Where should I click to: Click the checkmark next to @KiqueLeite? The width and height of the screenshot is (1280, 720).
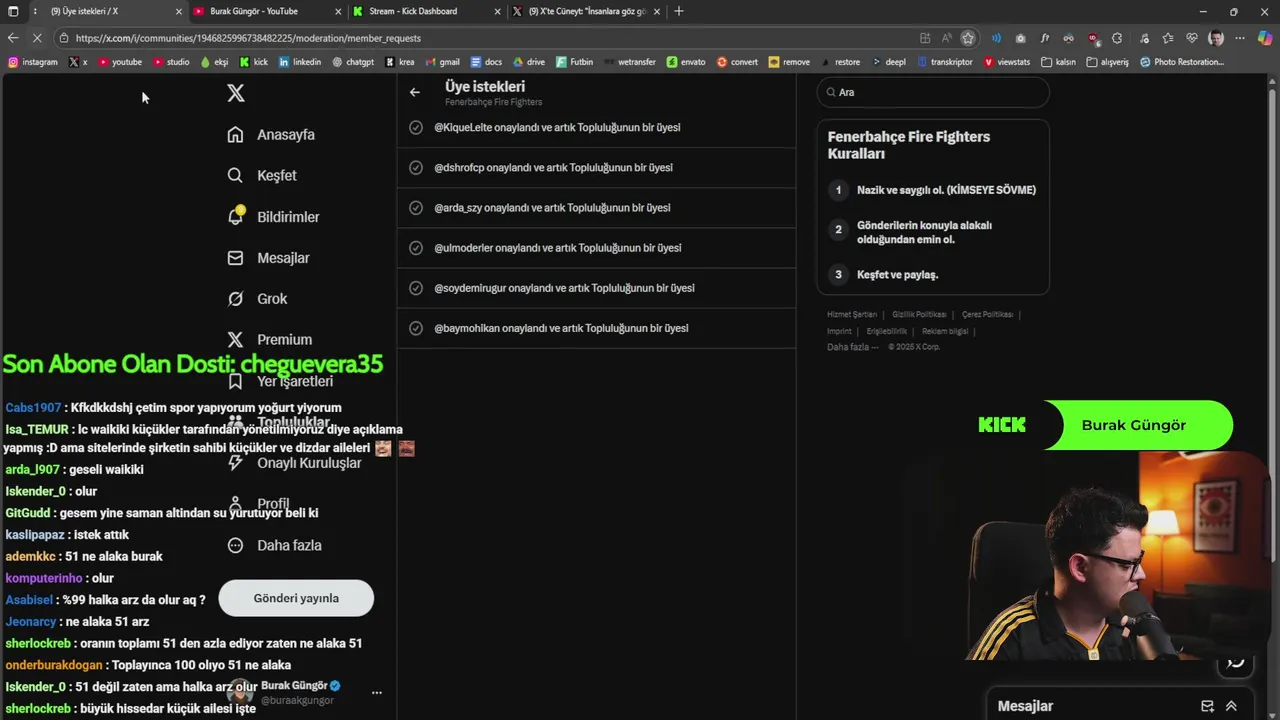pyautogui.click(x=416, y=127)
